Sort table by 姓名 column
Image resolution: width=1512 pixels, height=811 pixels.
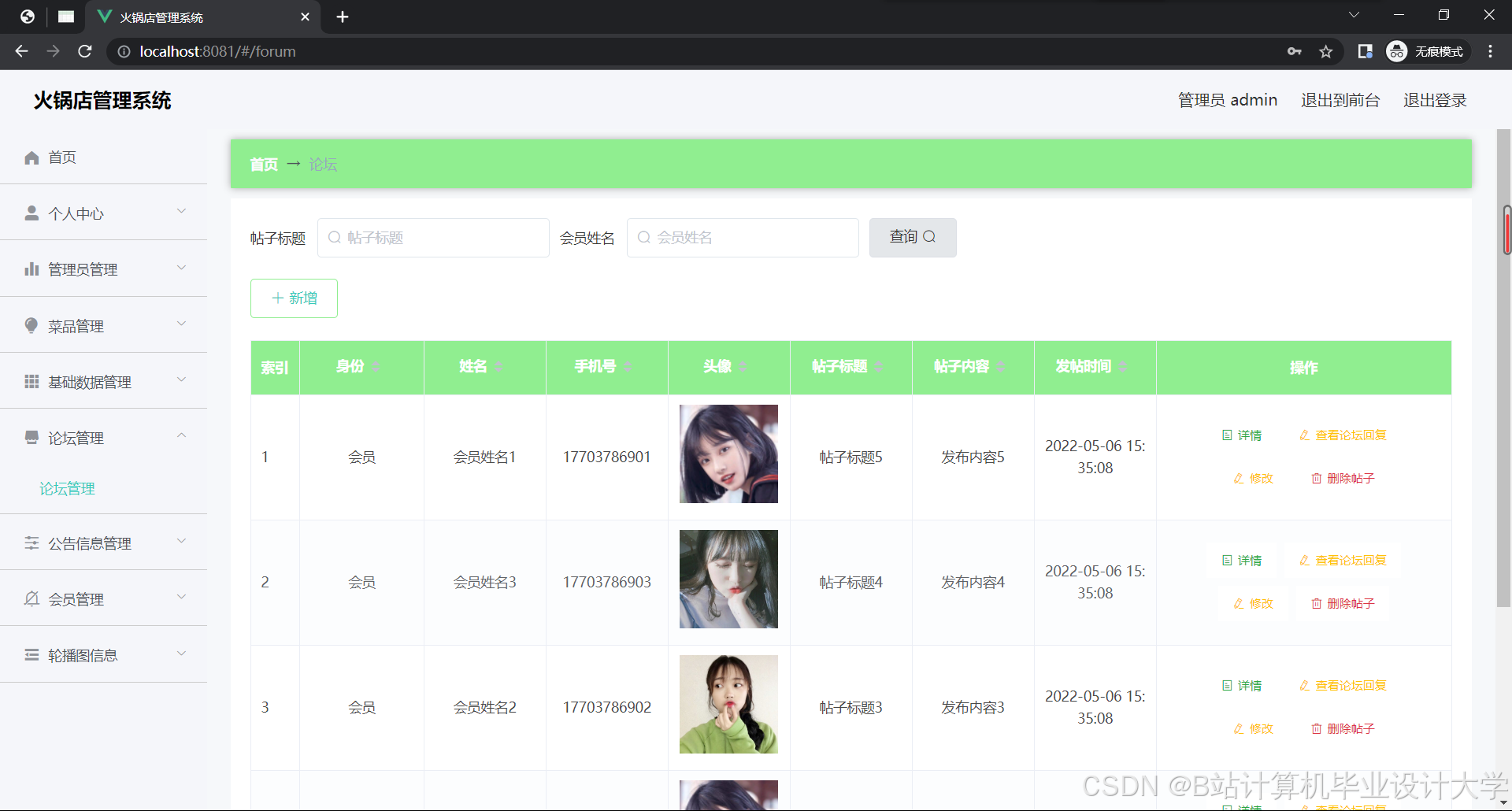(x=498, y=367)
